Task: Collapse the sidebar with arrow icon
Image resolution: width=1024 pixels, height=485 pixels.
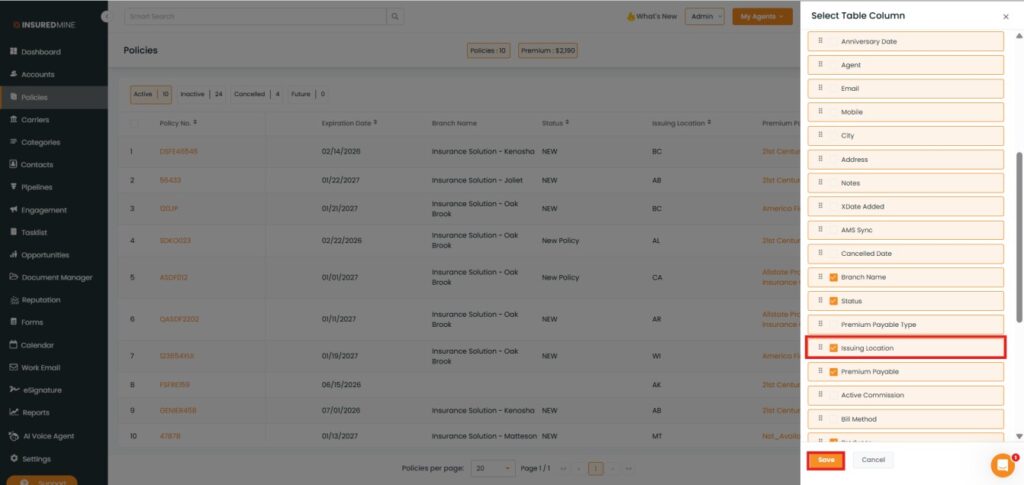Action: coord(106,17)
